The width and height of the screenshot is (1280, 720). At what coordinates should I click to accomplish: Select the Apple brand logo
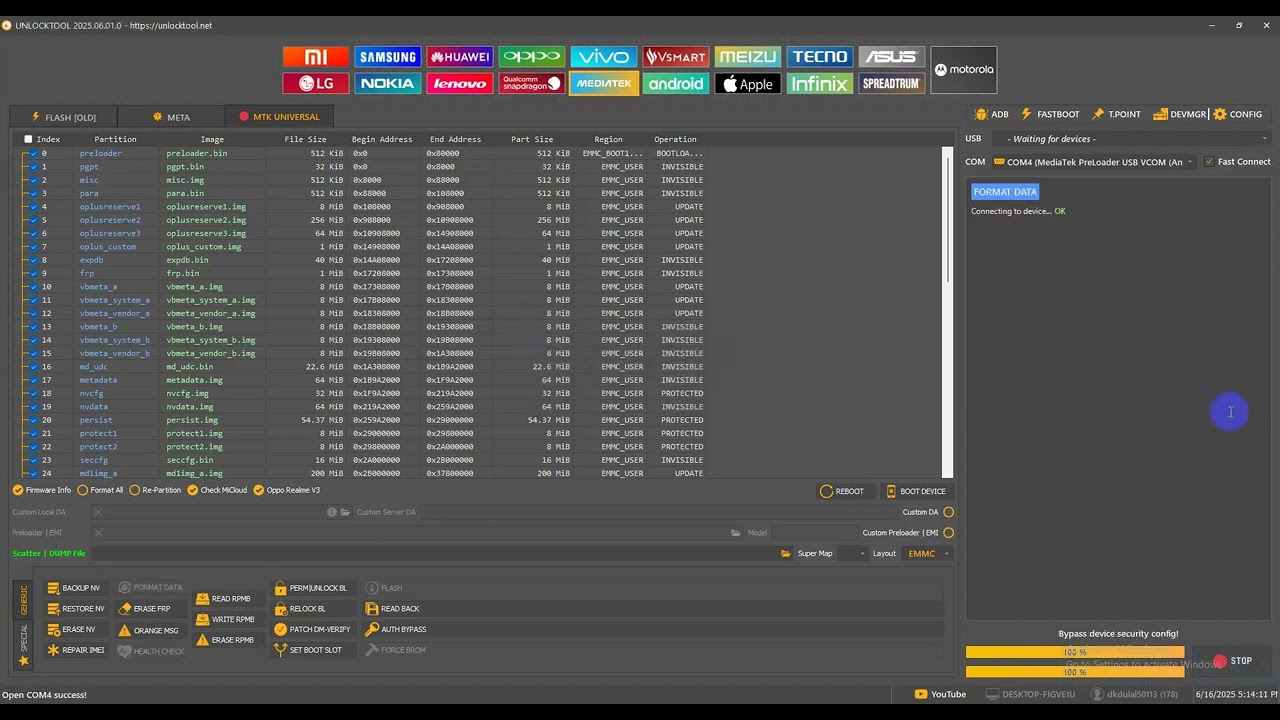pyautogui.click(x=748, y=84)
